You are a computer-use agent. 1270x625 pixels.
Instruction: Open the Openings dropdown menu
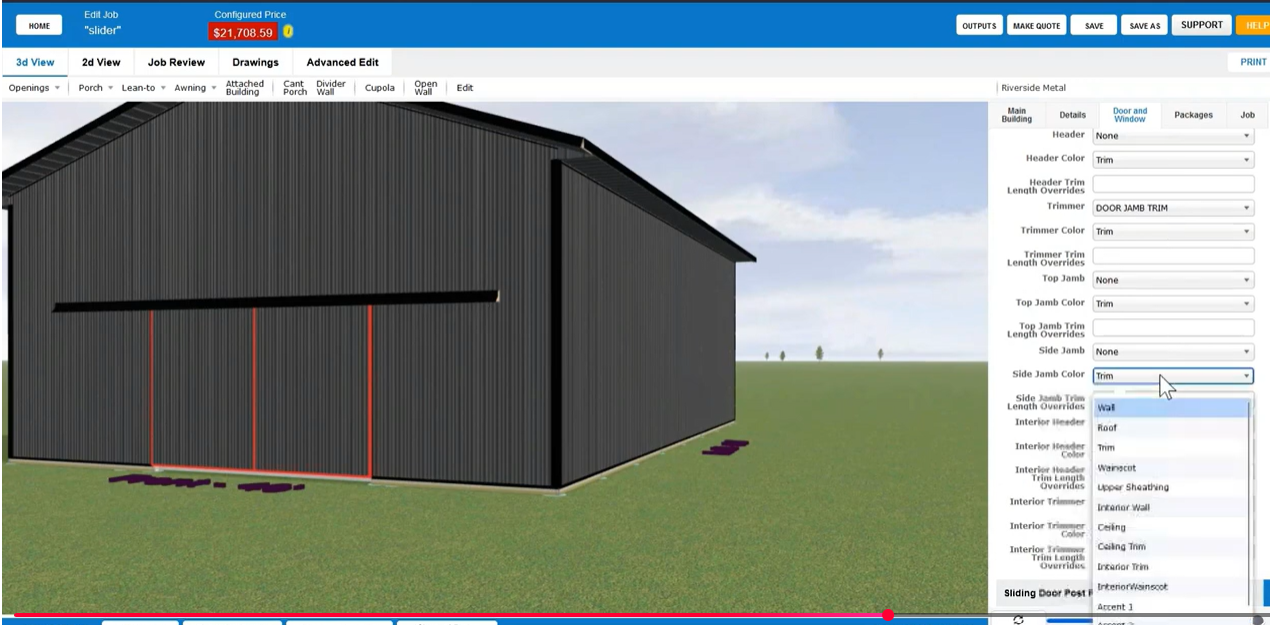point(34,88)
